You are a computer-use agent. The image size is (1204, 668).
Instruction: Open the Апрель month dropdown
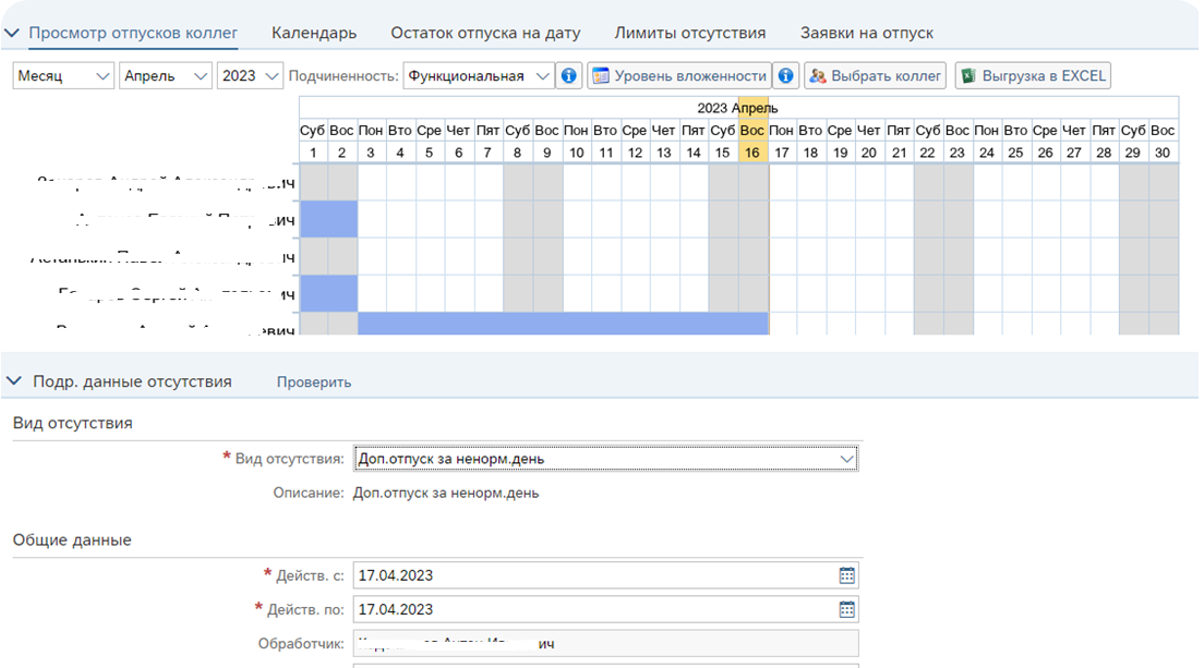[x=166, y=76]
